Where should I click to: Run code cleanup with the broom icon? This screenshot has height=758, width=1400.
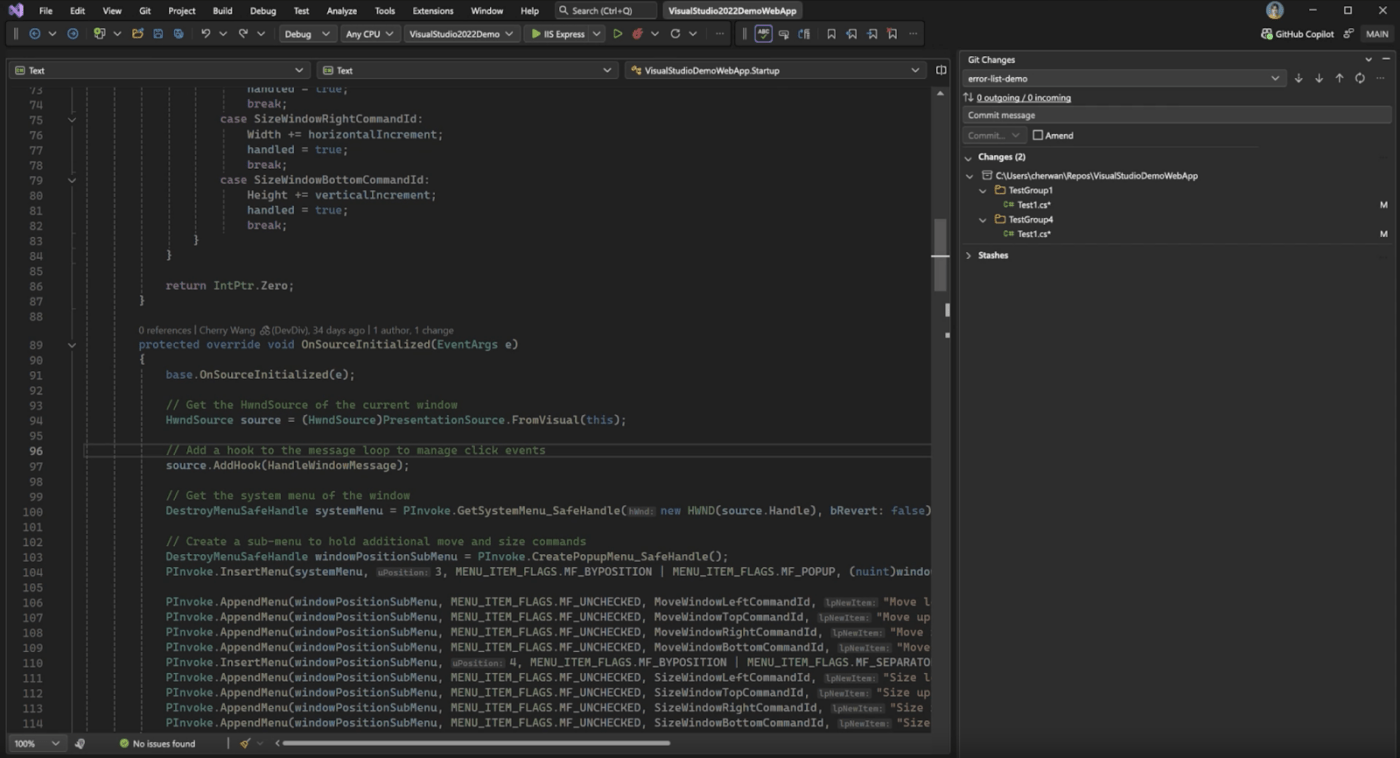point(245,743)
